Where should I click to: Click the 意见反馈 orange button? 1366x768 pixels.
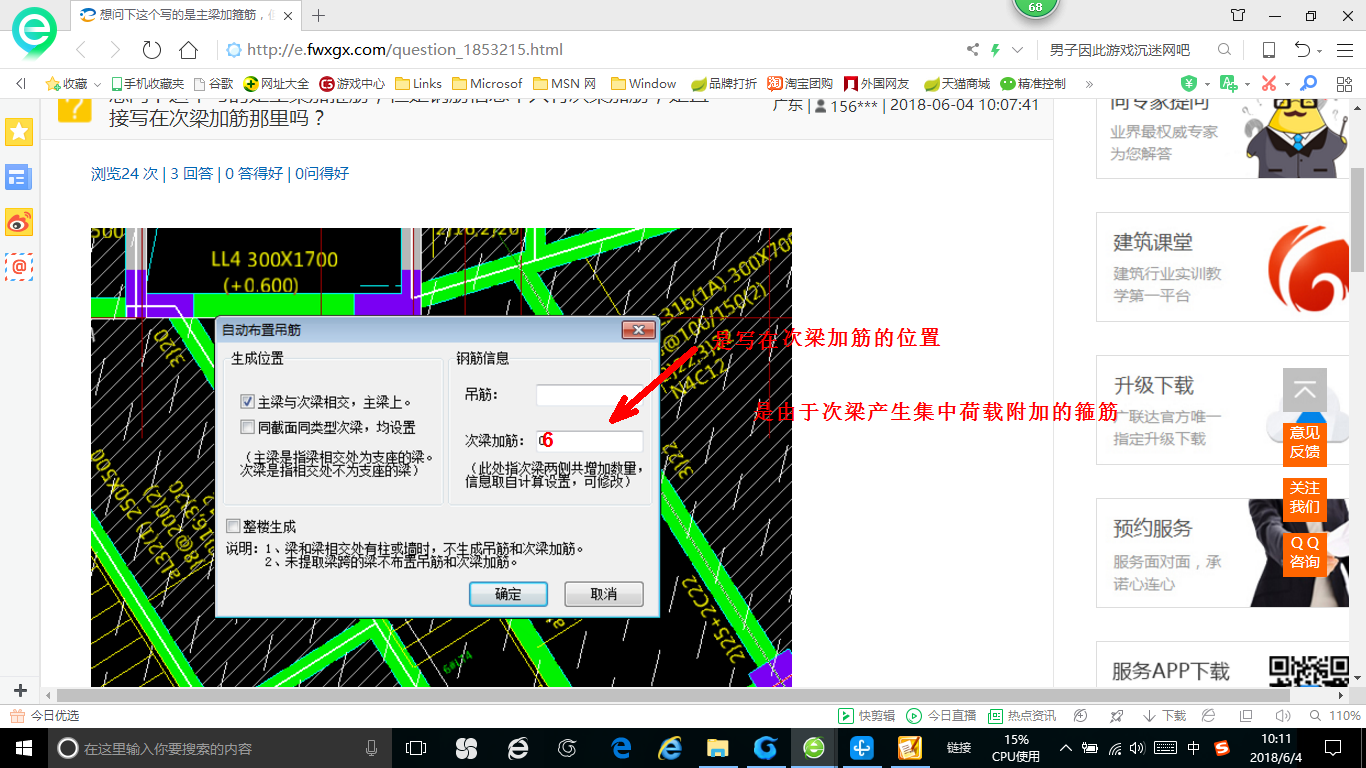(x=1304, y=443)
